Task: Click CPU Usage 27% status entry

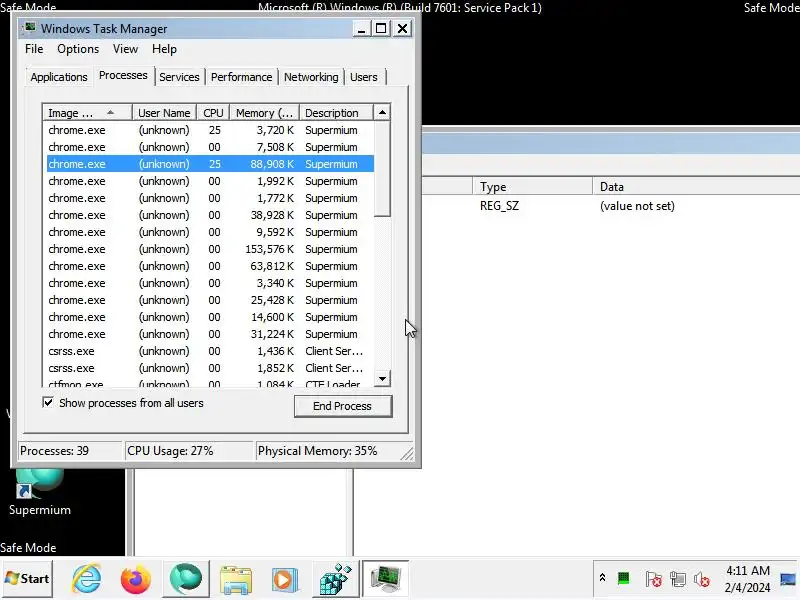Action: pos(189,451)
